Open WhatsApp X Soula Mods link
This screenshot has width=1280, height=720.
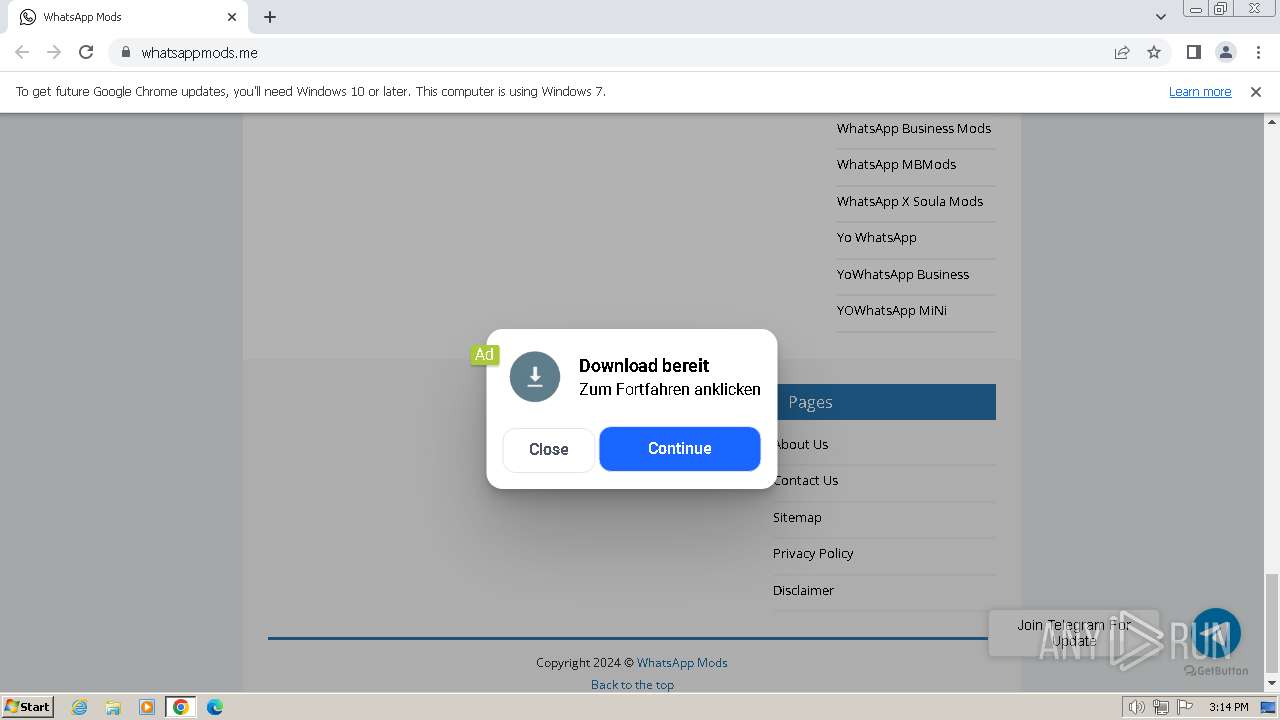(x=910, y=201)
